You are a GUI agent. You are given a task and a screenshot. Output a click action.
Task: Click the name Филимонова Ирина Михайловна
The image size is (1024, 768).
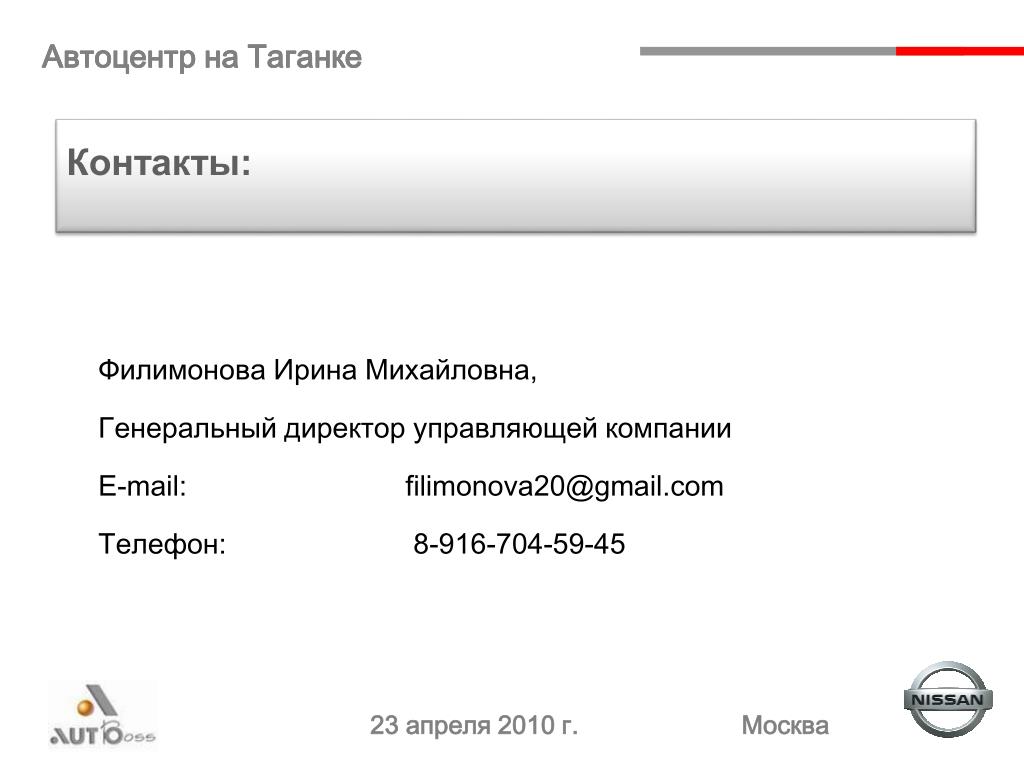pyautogui.click(x=315, y=370)
